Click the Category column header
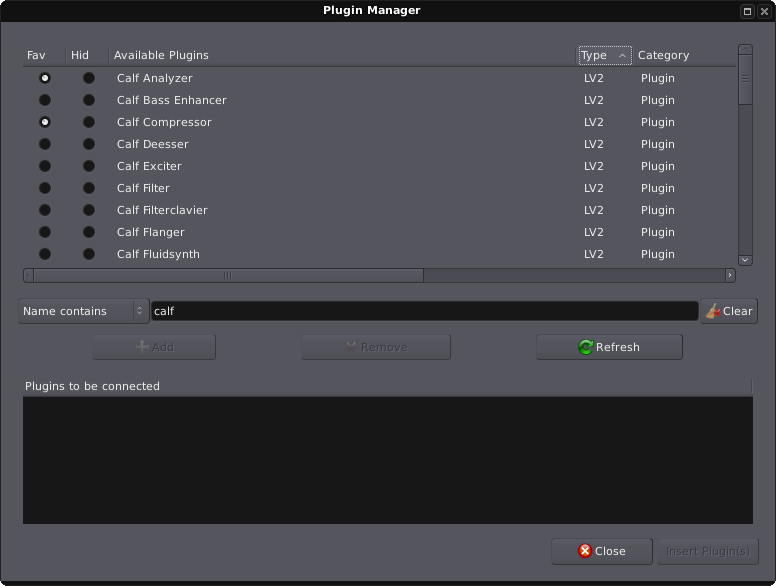 [x=664, y=55]
